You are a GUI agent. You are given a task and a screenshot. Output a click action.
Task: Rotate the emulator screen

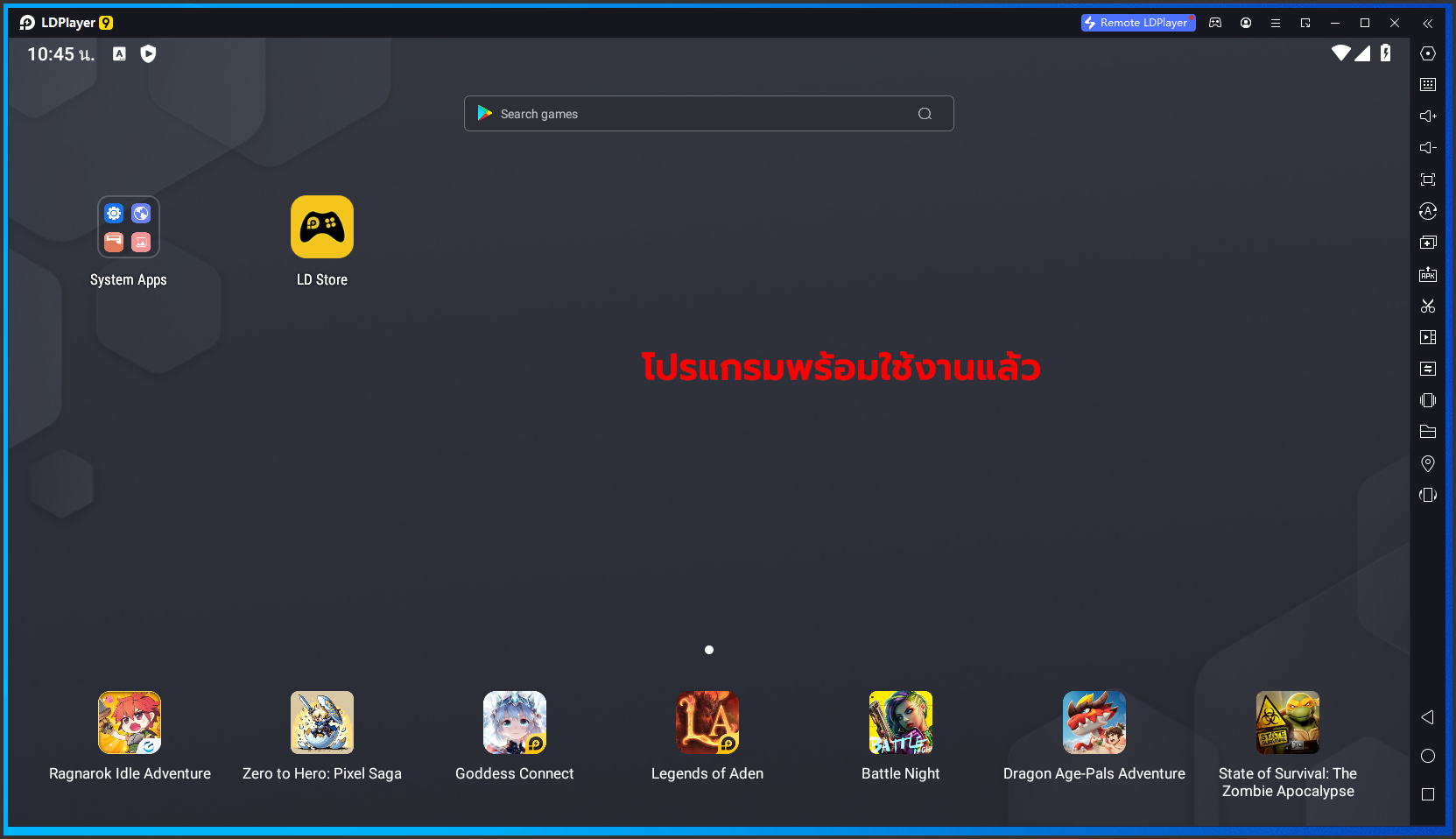(x=1427, y=495)
